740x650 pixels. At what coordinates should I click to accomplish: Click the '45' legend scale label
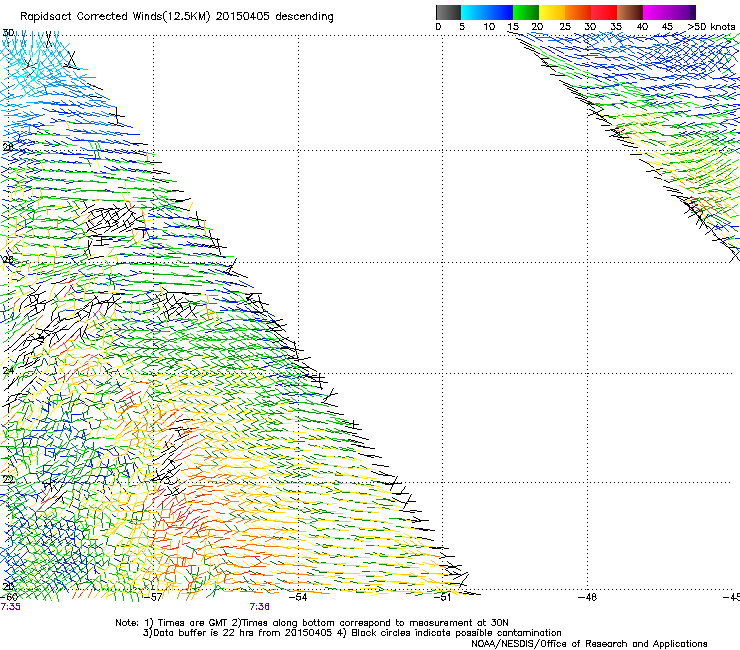click(x=667, y=27)
